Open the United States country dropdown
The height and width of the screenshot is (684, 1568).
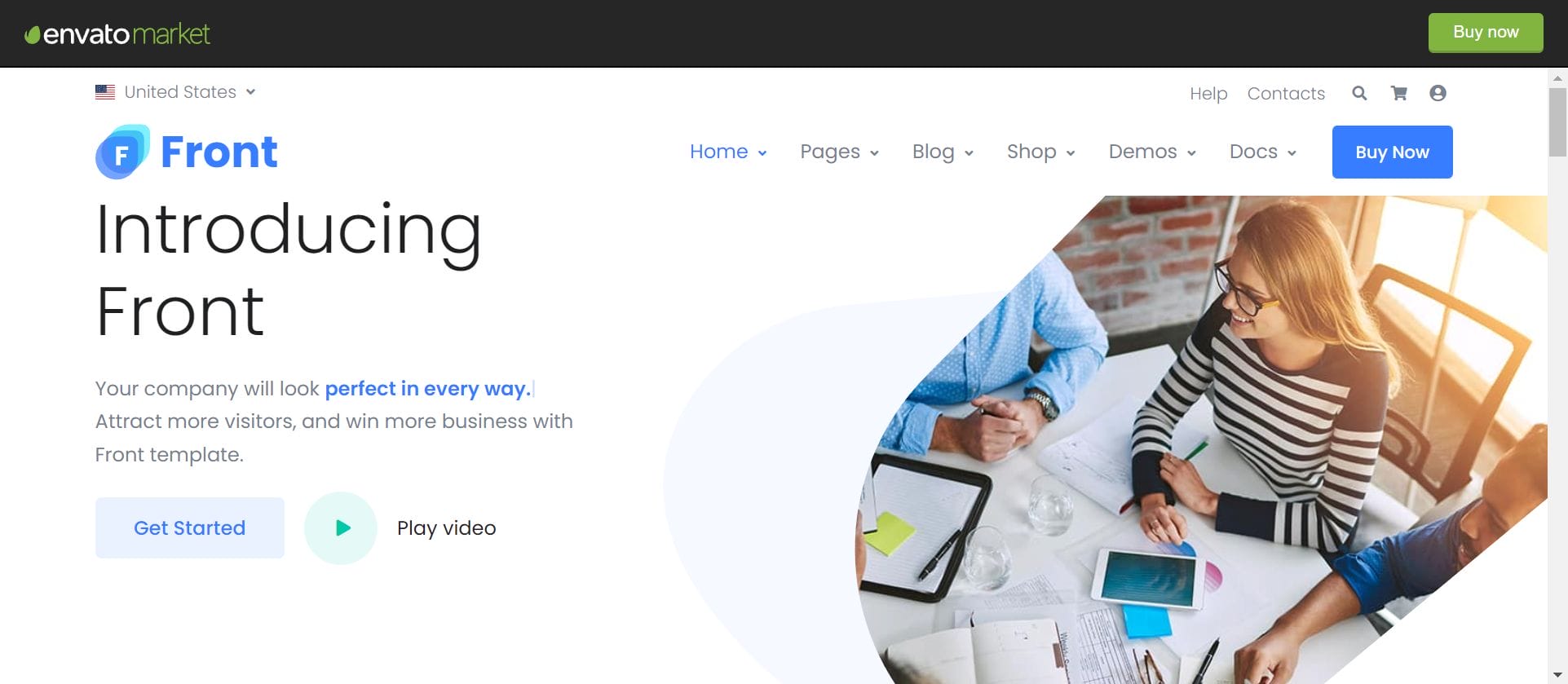click(x=175, y=92)
